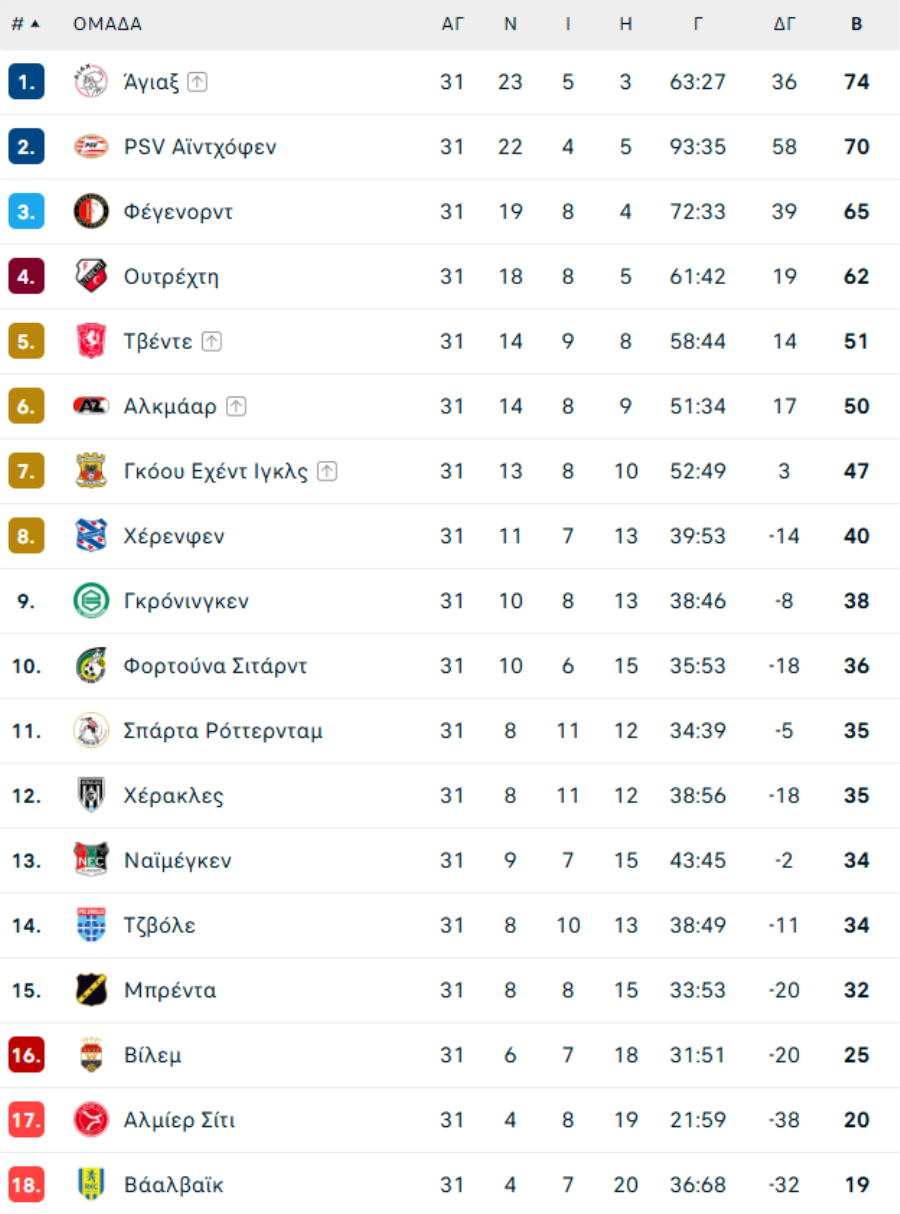The image size is (900, 1214).
Task: Click the Utrecht club shield logo
Action: point(91,276)
